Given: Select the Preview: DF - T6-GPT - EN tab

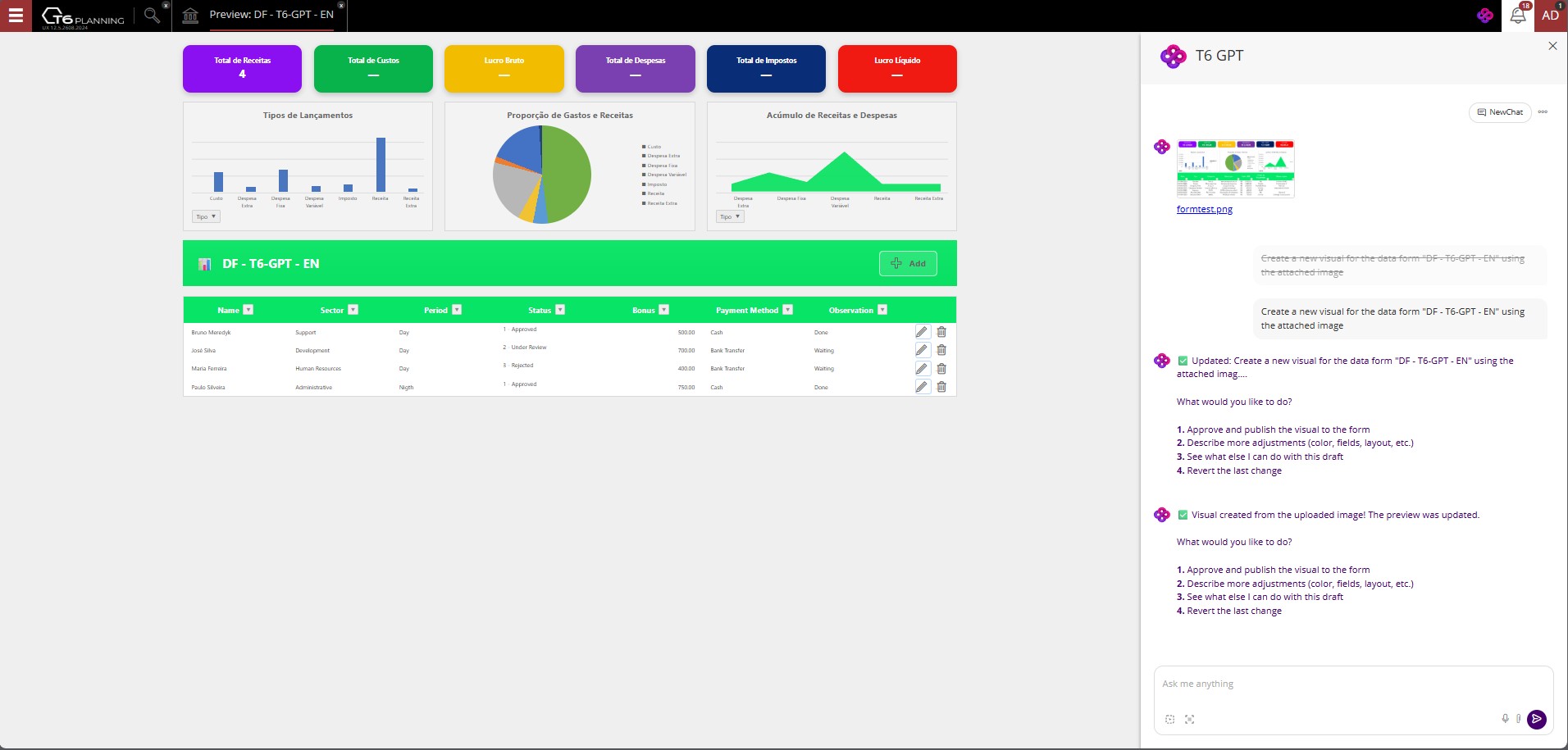Looking at the screenshot, I should [x=271, y=15].
